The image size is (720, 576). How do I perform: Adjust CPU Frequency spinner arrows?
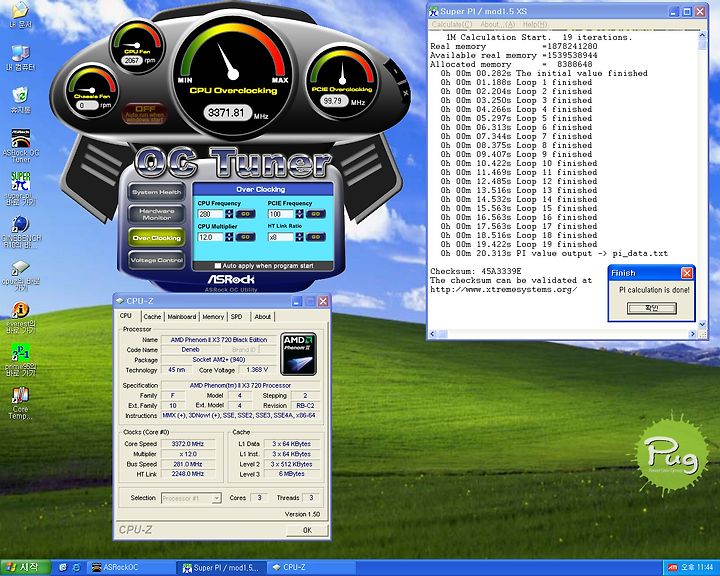click(x=229, y=214)
